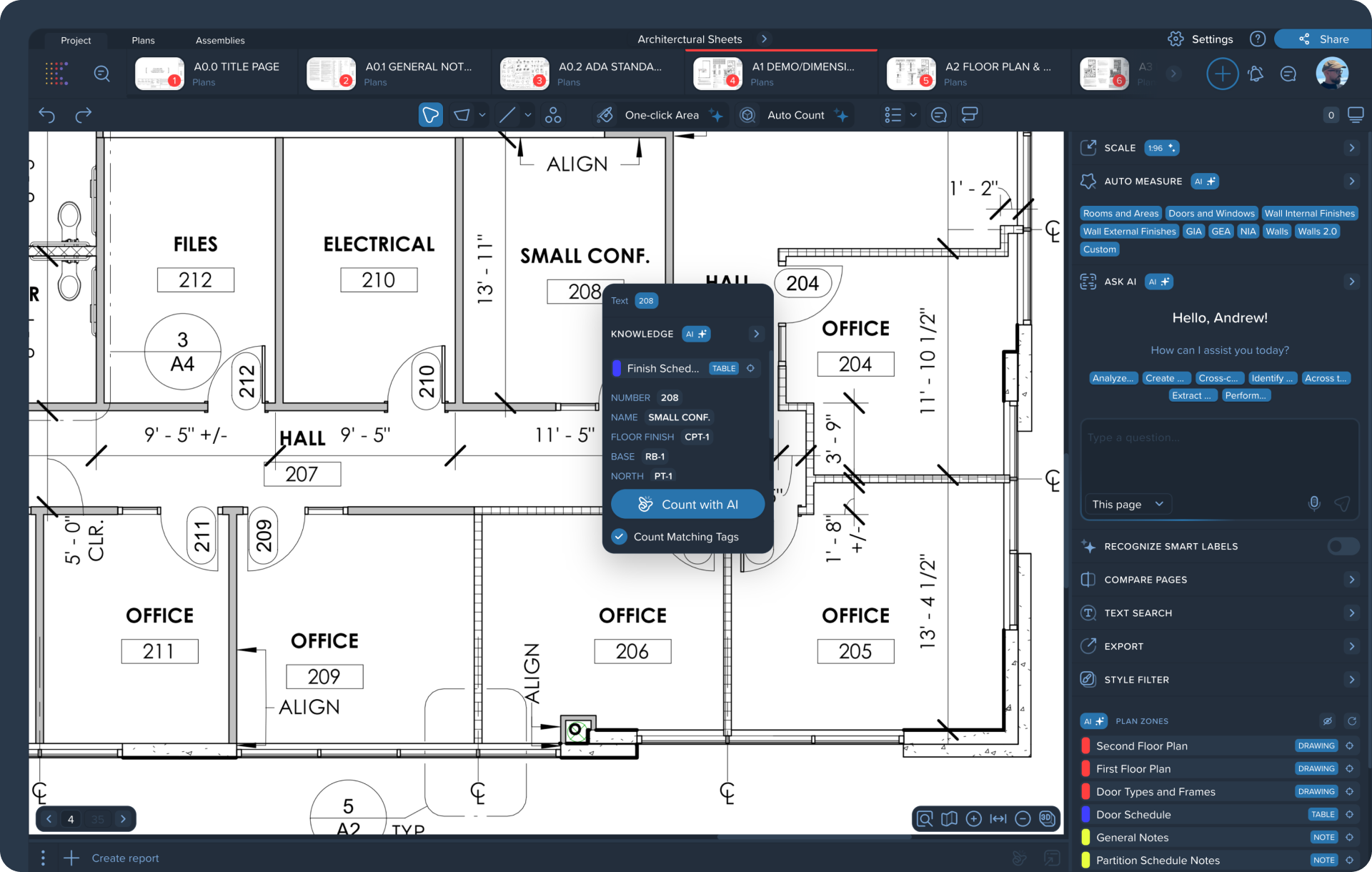Open the notifications bell icon

(x=1256, y=74)
